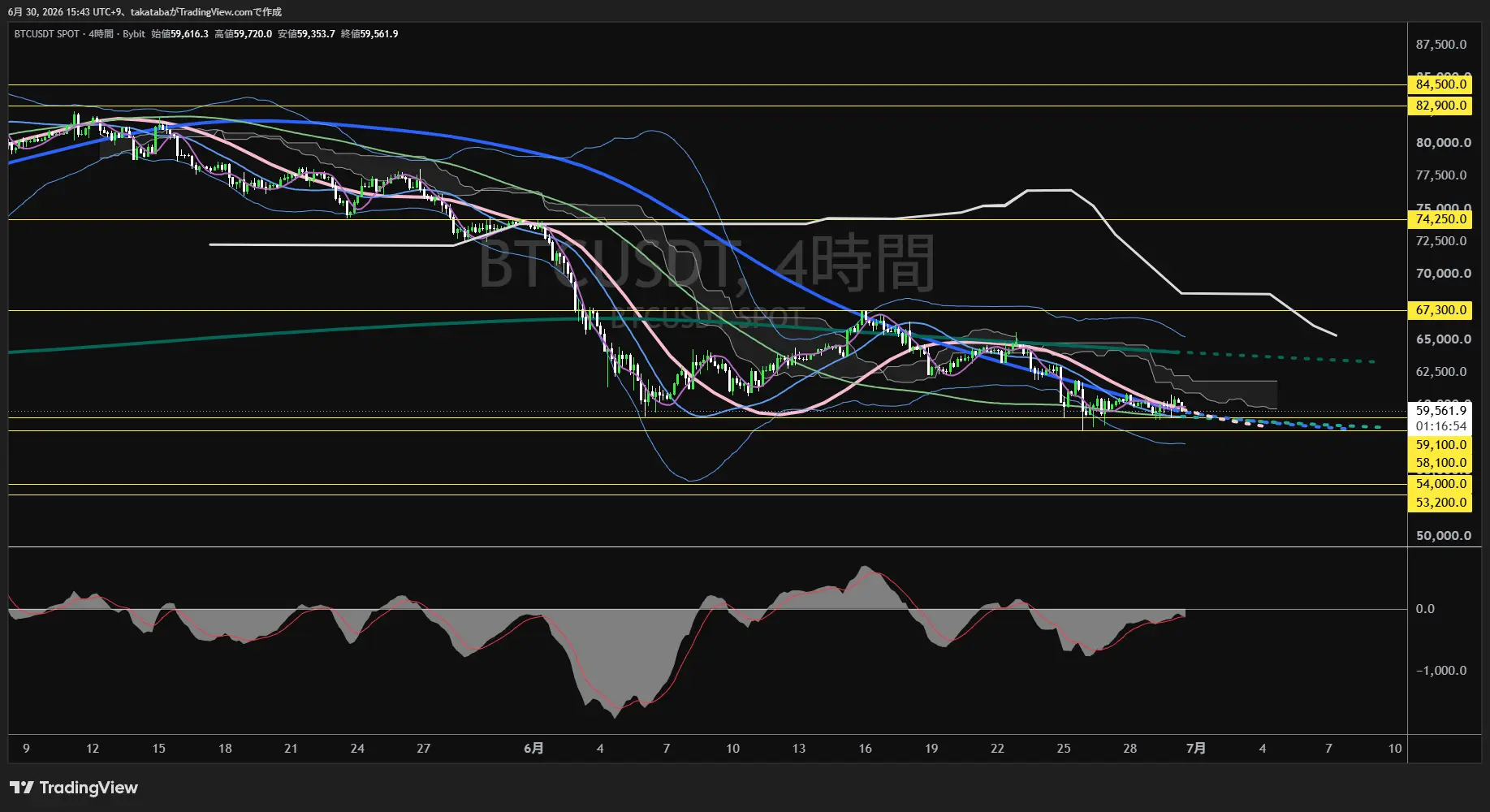
Task: Click date 21 on the time axis
Action: tap(291, 749)
